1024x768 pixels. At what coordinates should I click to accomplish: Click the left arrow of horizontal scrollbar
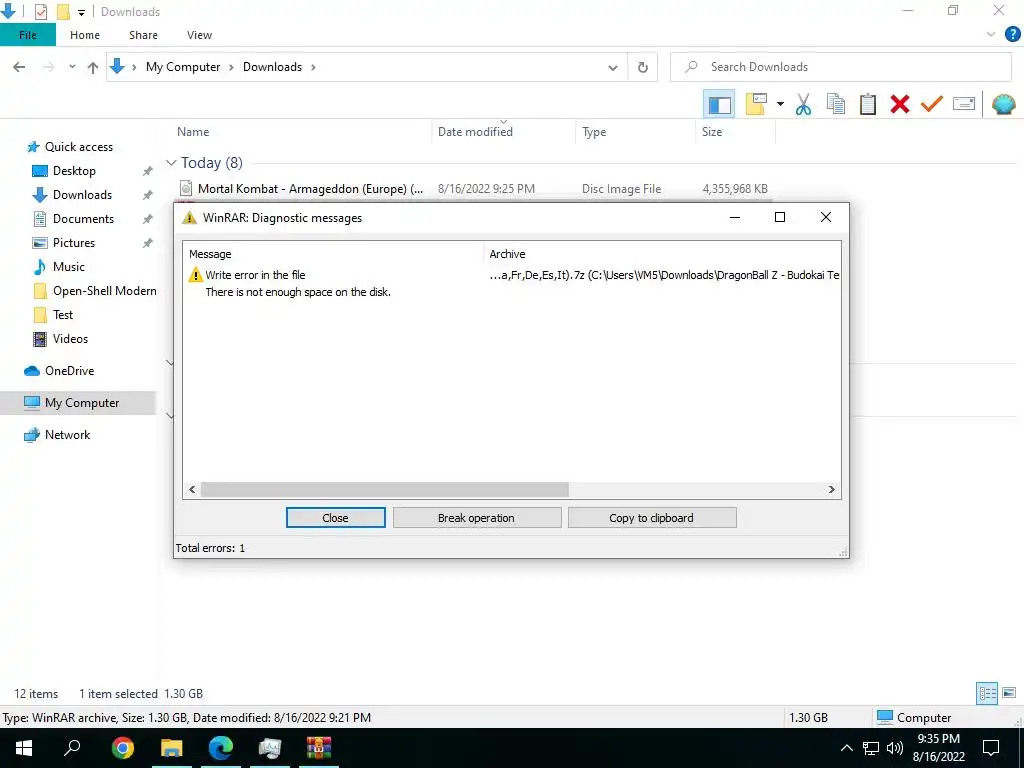192,489
